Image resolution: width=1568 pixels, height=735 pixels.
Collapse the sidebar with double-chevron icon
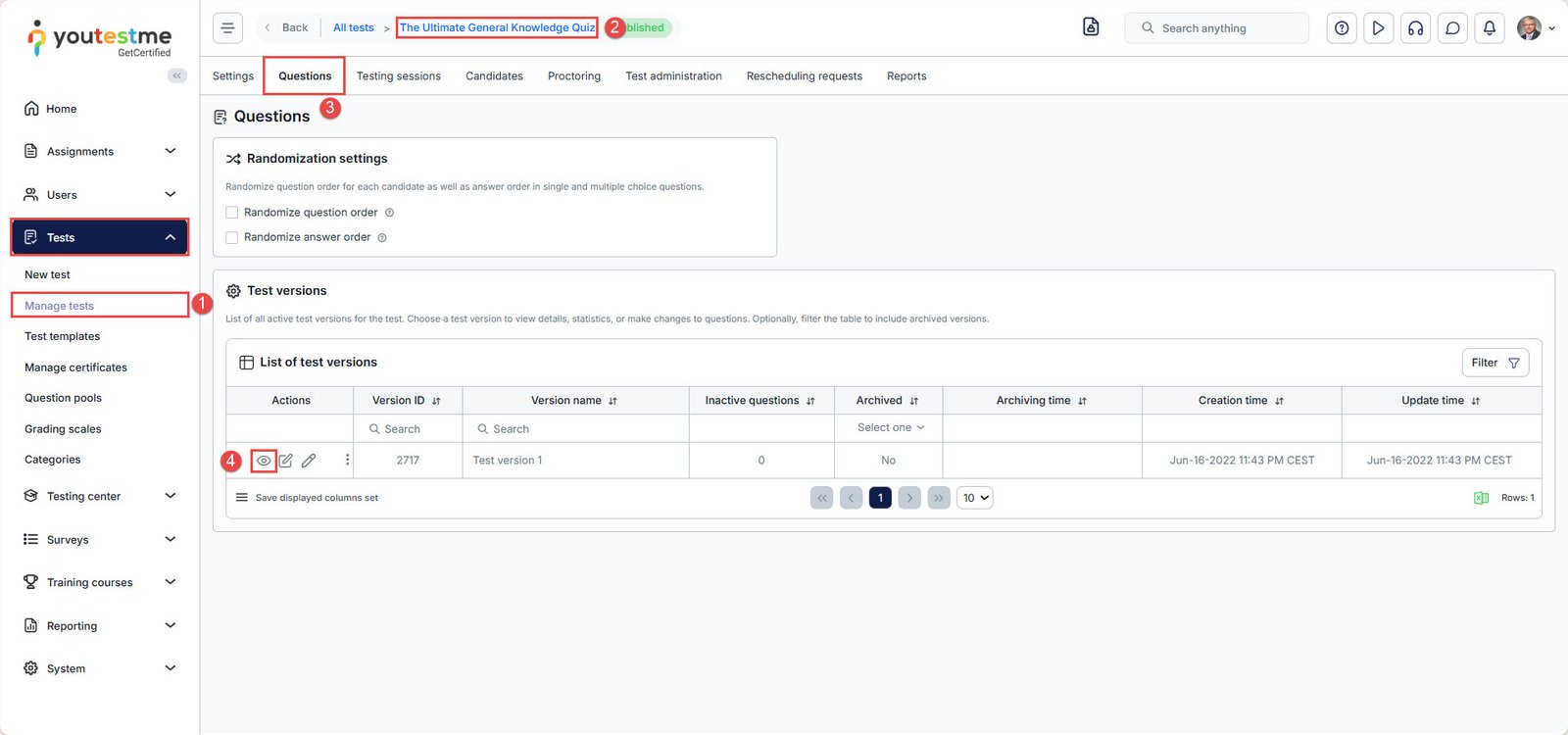click(x=177, y=75)
